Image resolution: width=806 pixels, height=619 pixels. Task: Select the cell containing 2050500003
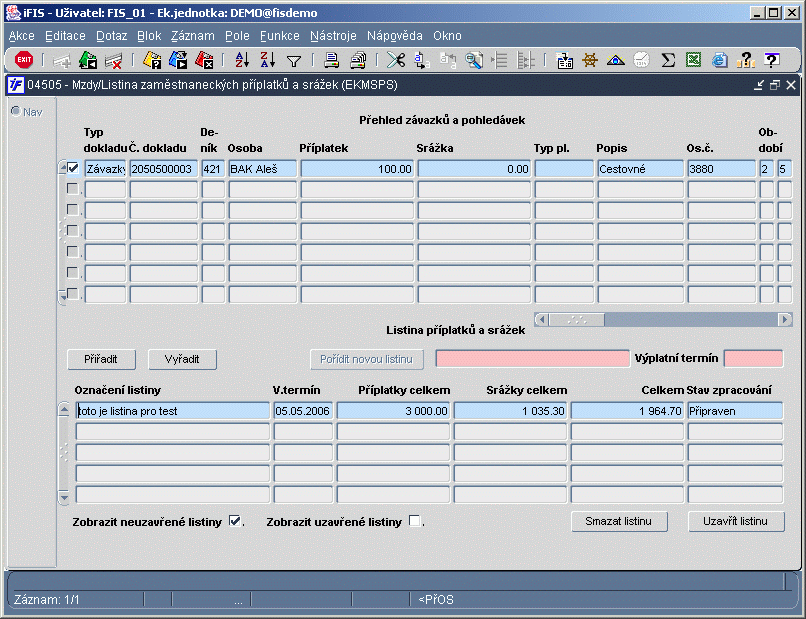tap(163, 169)
